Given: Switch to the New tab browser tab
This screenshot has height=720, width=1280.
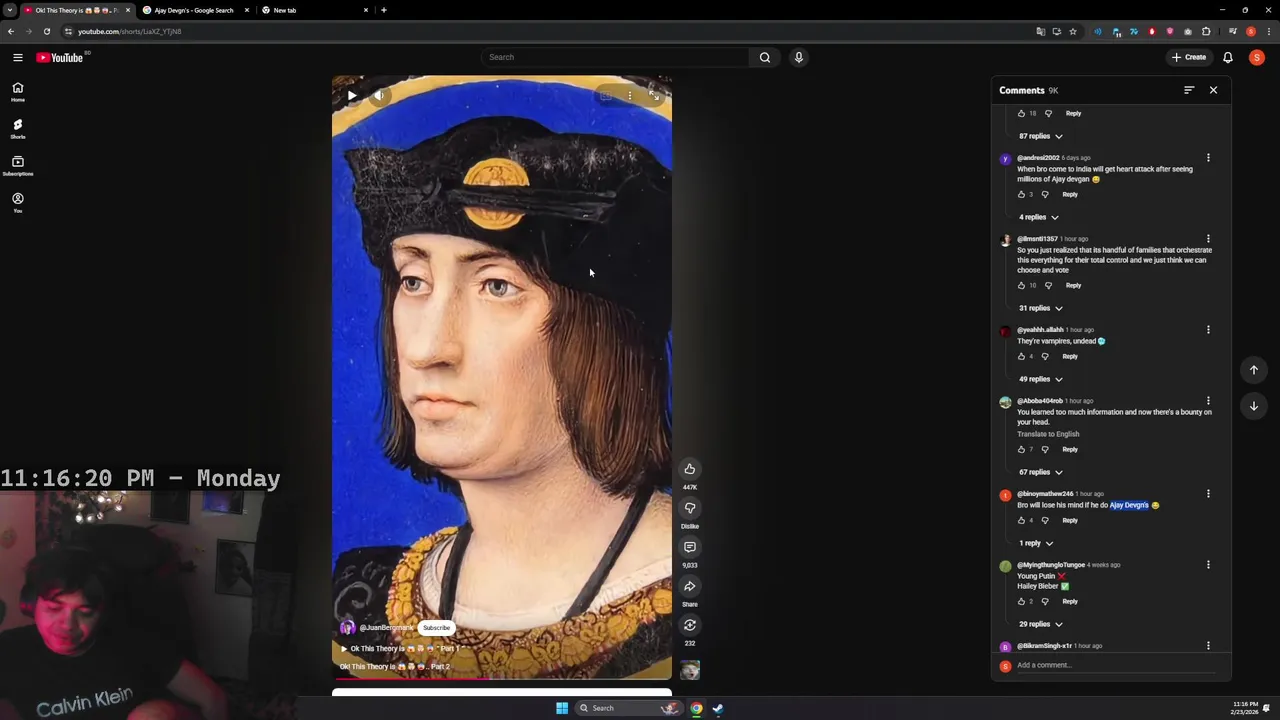Looking at the screenshot, I should [x=313, y=10].
